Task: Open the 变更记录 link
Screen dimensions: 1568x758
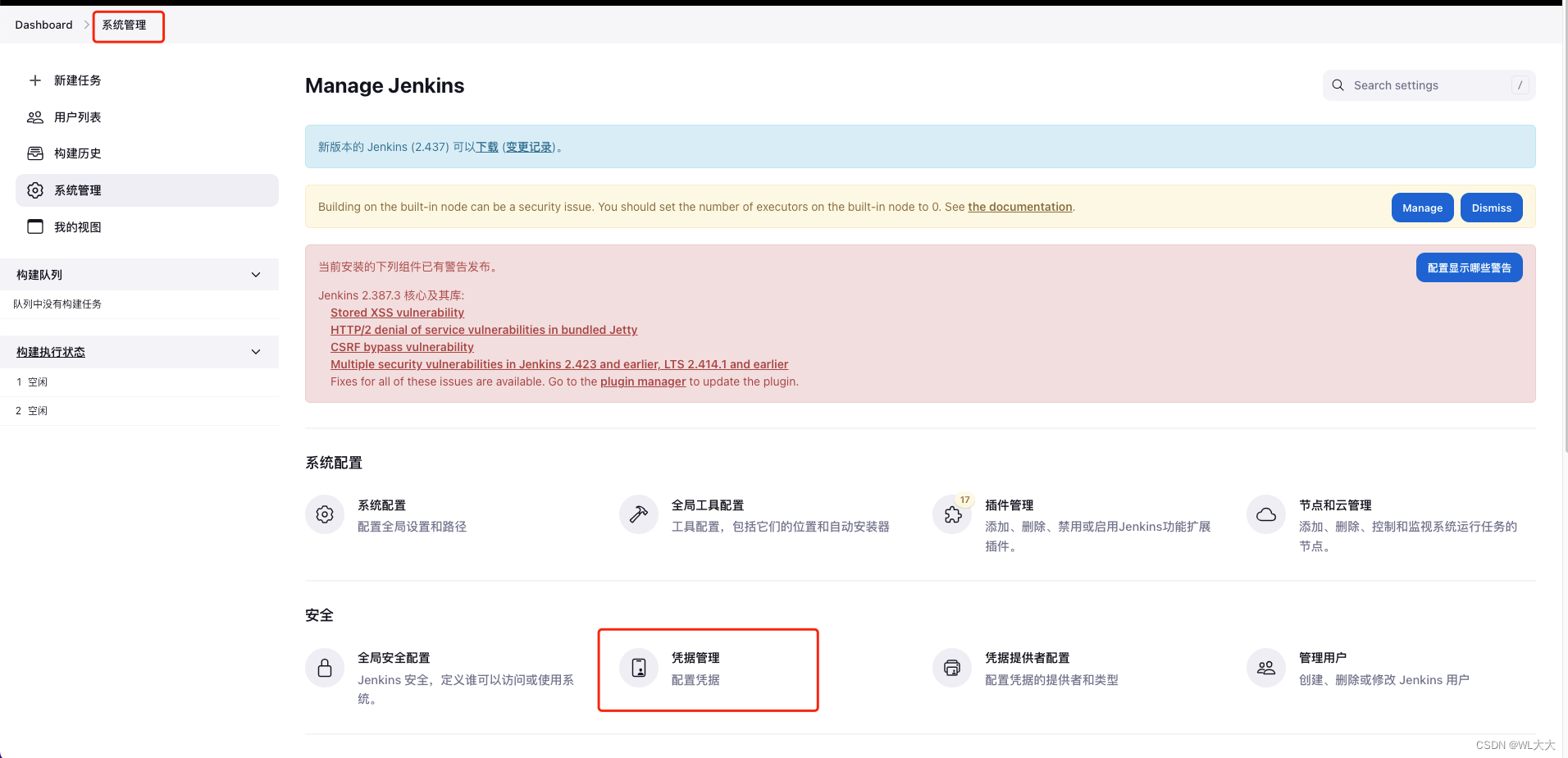Action: 529,147
